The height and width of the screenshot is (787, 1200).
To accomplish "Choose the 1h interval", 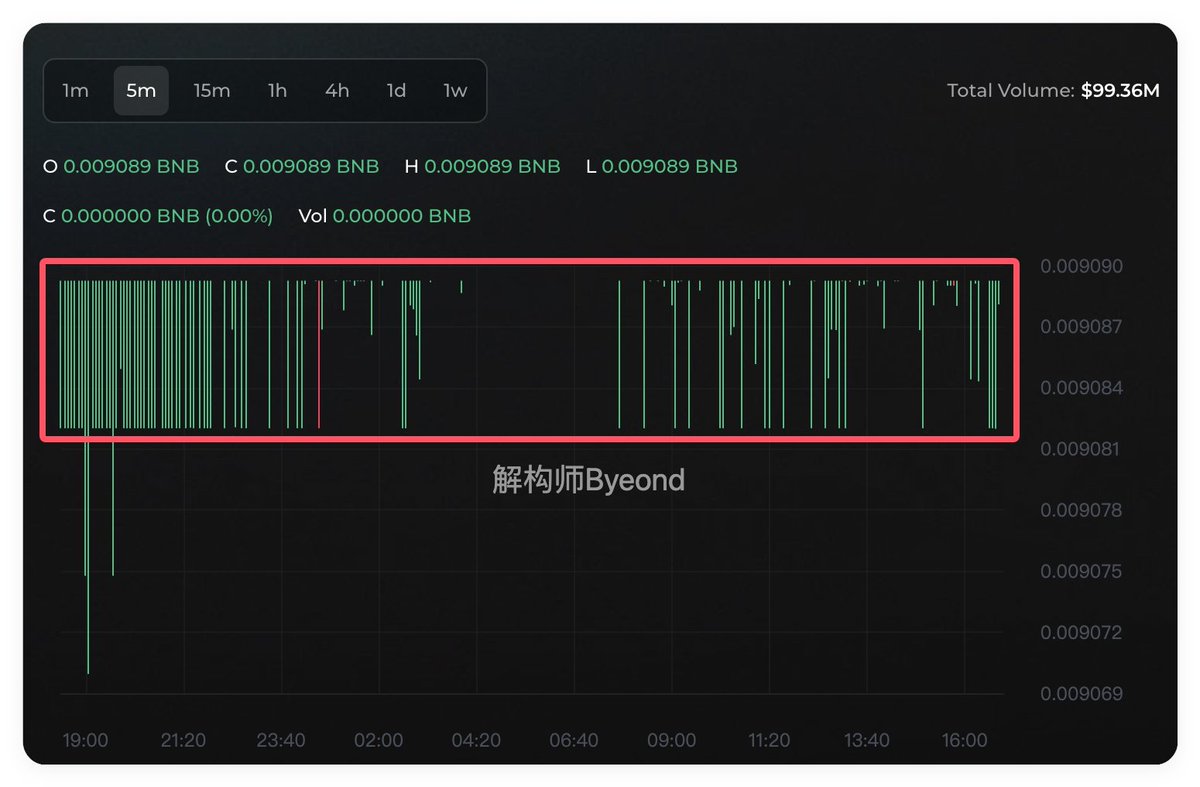I will tap(277, 91).
